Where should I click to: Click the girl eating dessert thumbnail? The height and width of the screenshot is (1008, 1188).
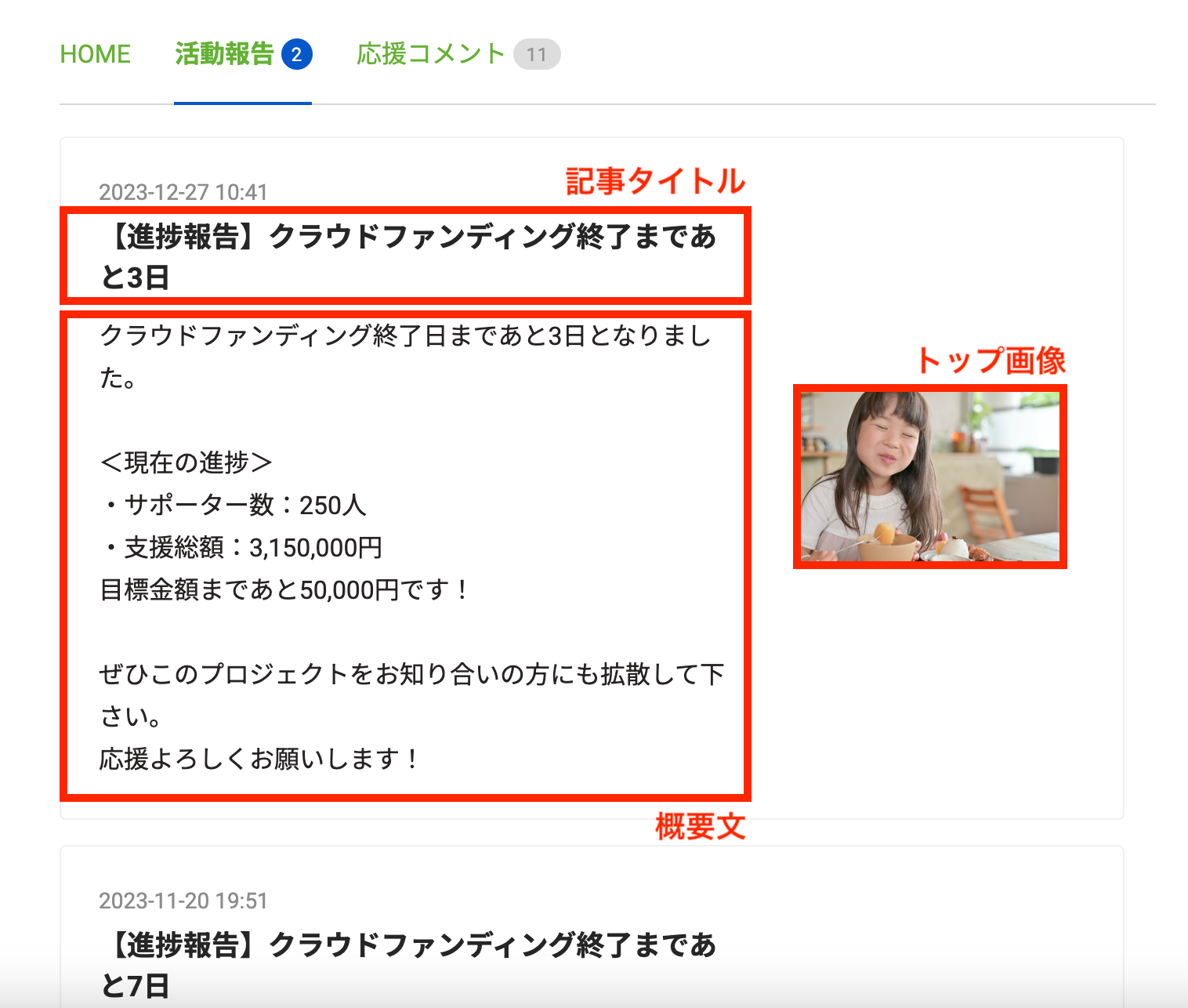(930, 477)
